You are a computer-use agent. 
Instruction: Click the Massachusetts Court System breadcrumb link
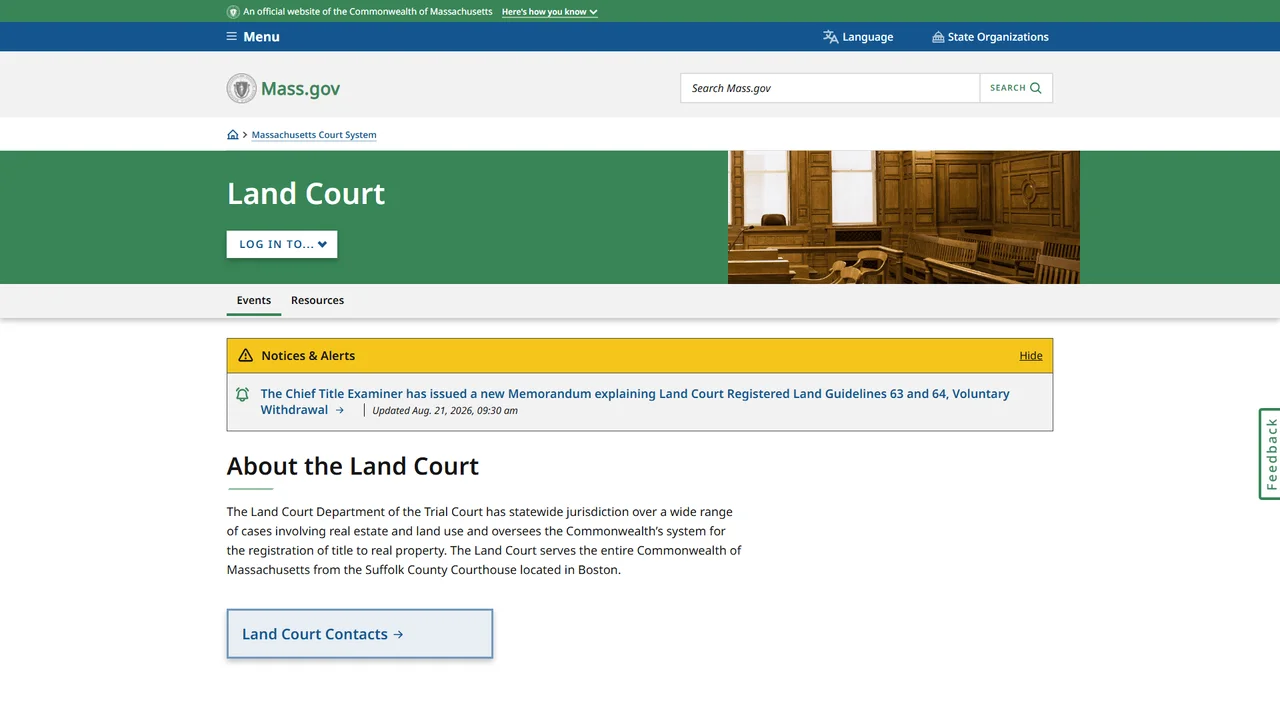click(x=314, y=135)
